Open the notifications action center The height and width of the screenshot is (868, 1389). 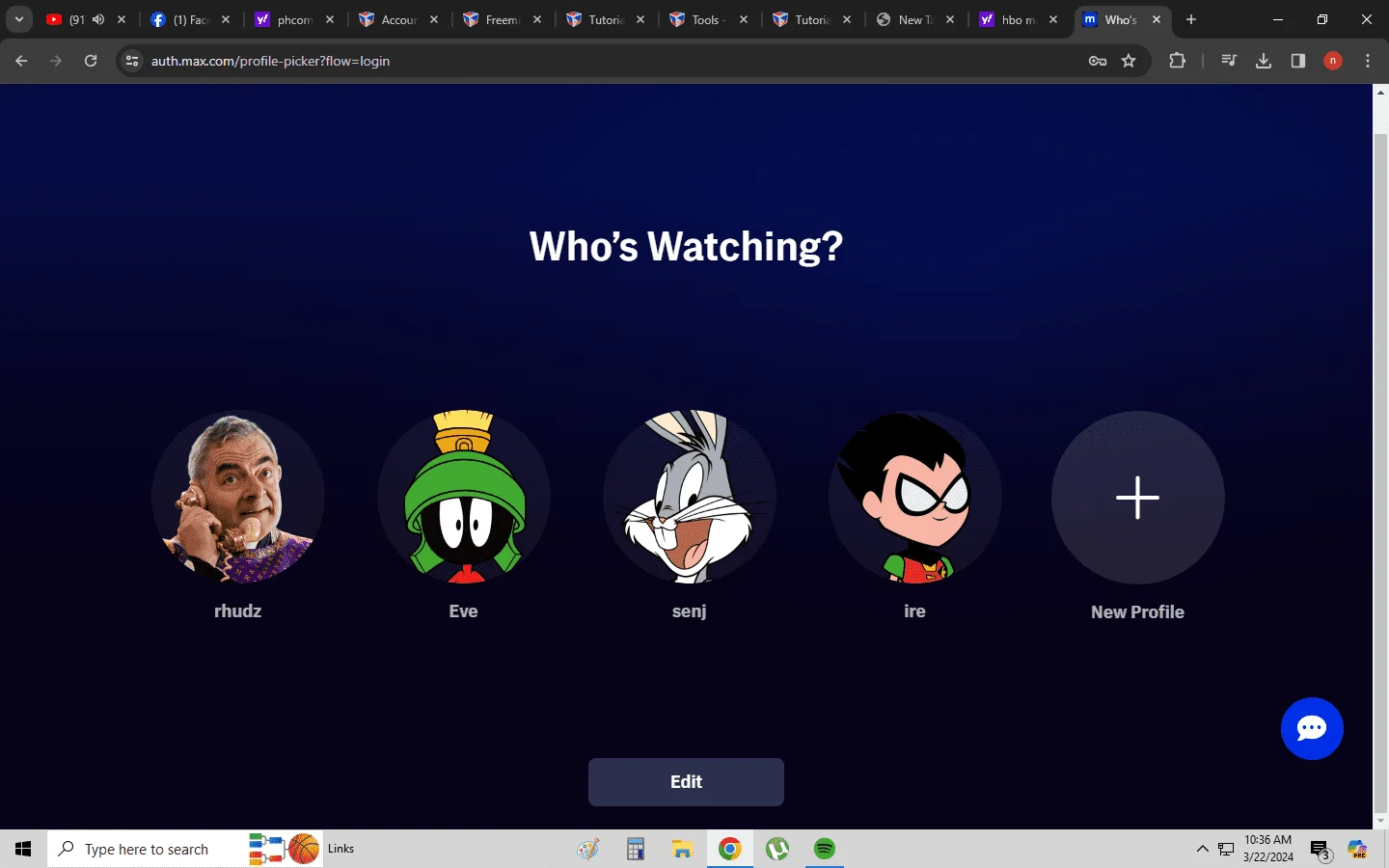[x=1321, y=850]
